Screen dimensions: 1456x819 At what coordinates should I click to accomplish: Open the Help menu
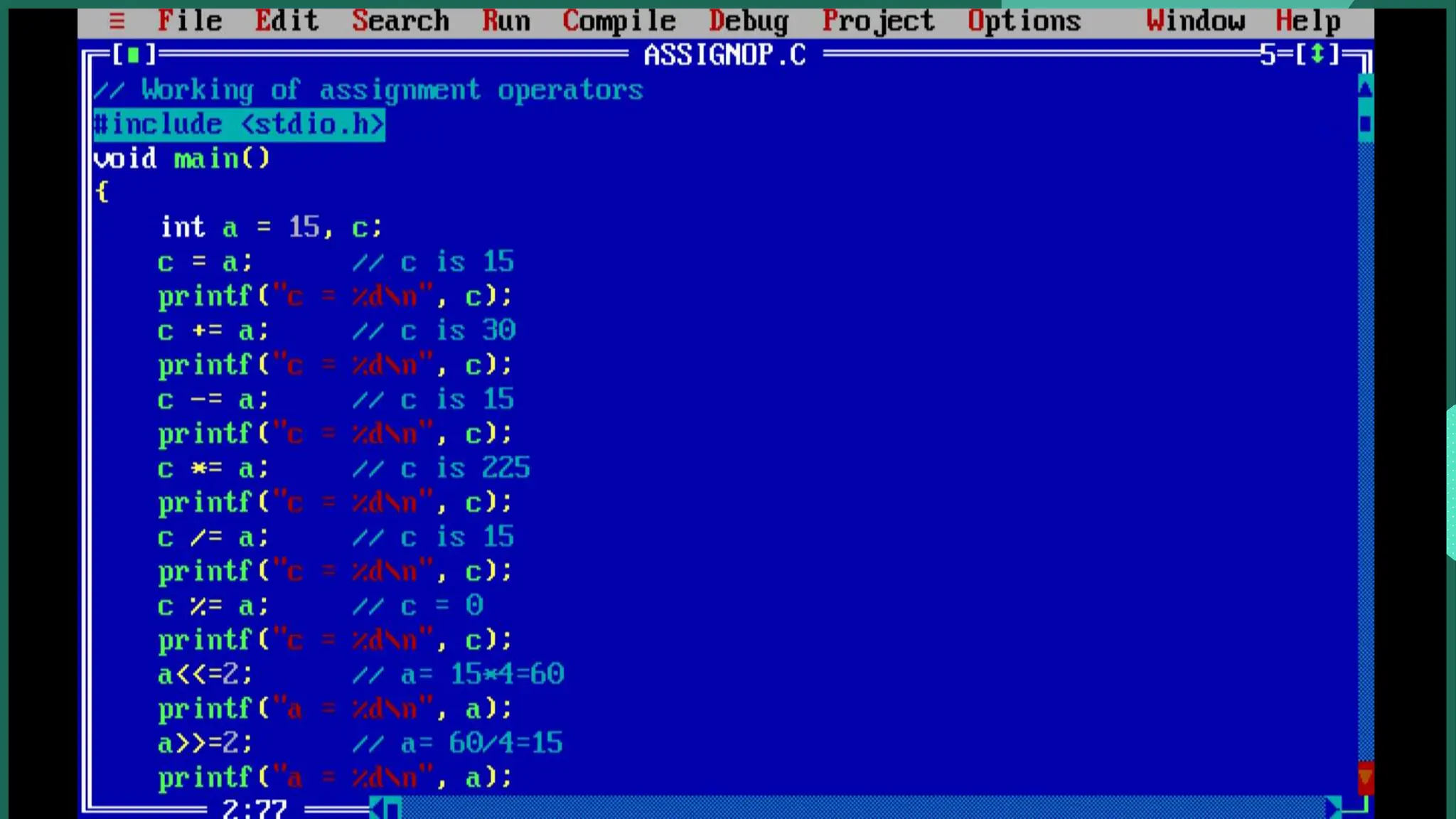[x=1308, y=21]
